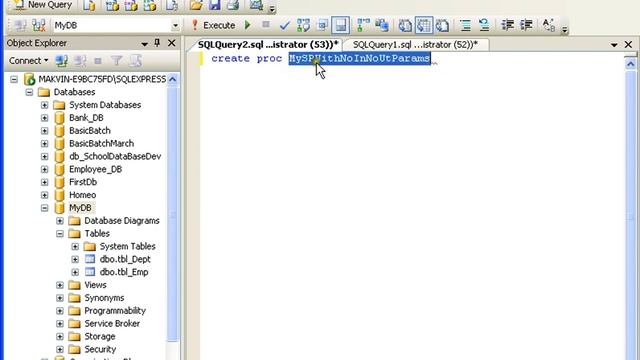The image size is (640, 360).
Task: Specify Values for Template Parameters
Action: pyautogui.click(x=549, y=25)
